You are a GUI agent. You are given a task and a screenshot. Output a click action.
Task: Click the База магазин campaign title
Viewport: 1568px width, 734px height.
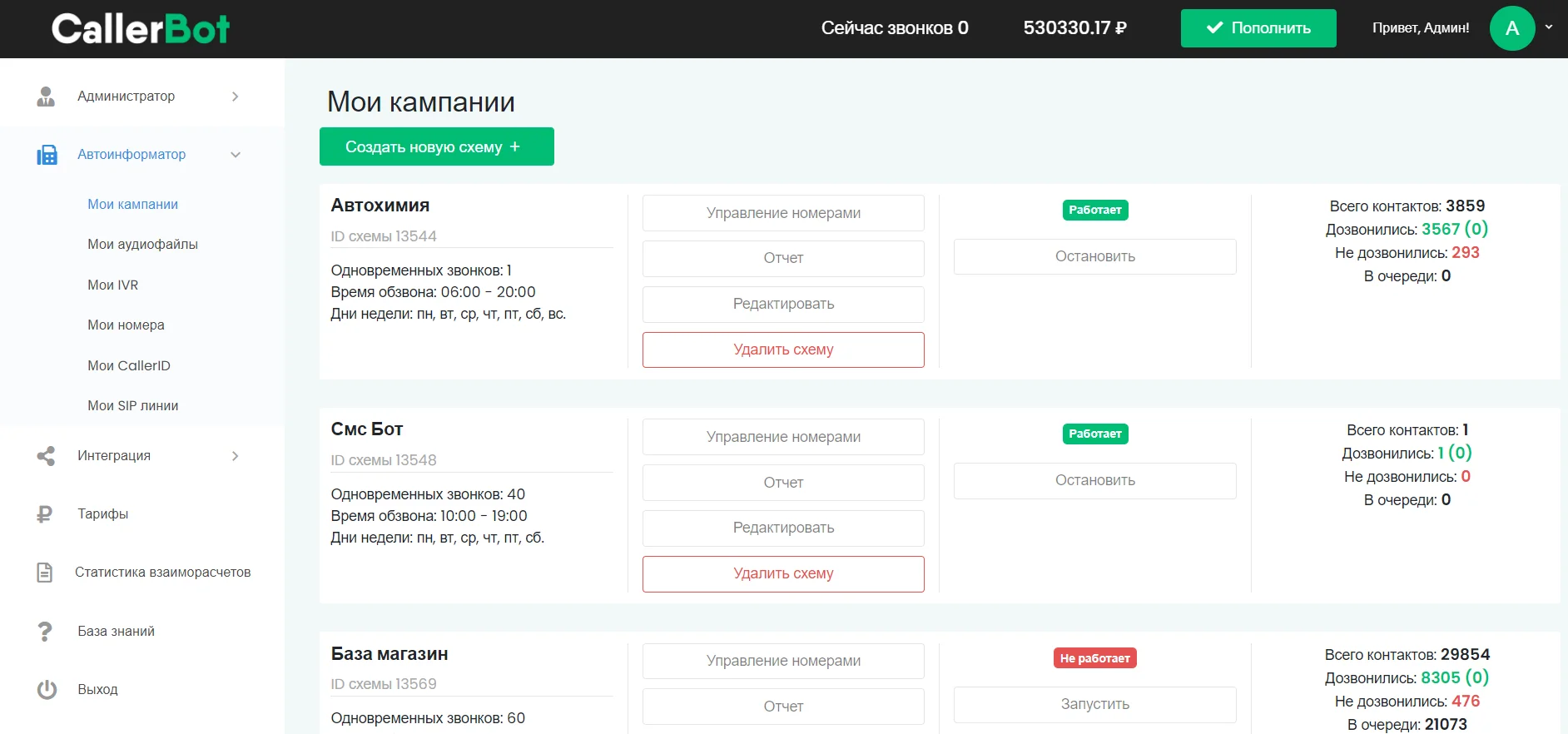390,654
